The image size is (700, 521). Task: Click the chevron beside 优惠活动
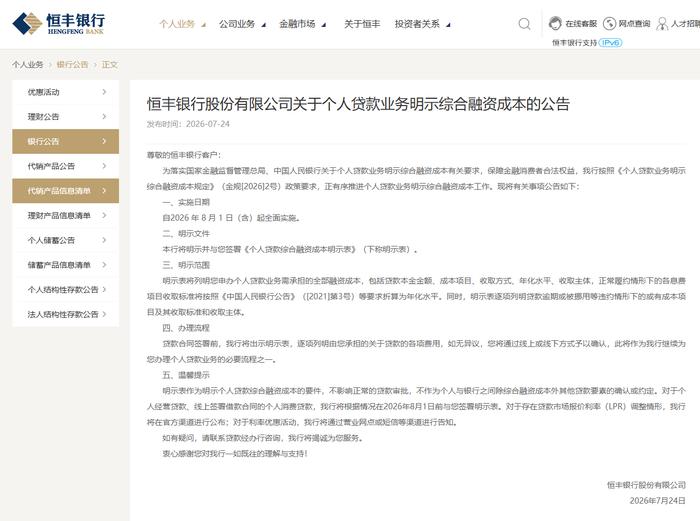click(x=104, y=92)
